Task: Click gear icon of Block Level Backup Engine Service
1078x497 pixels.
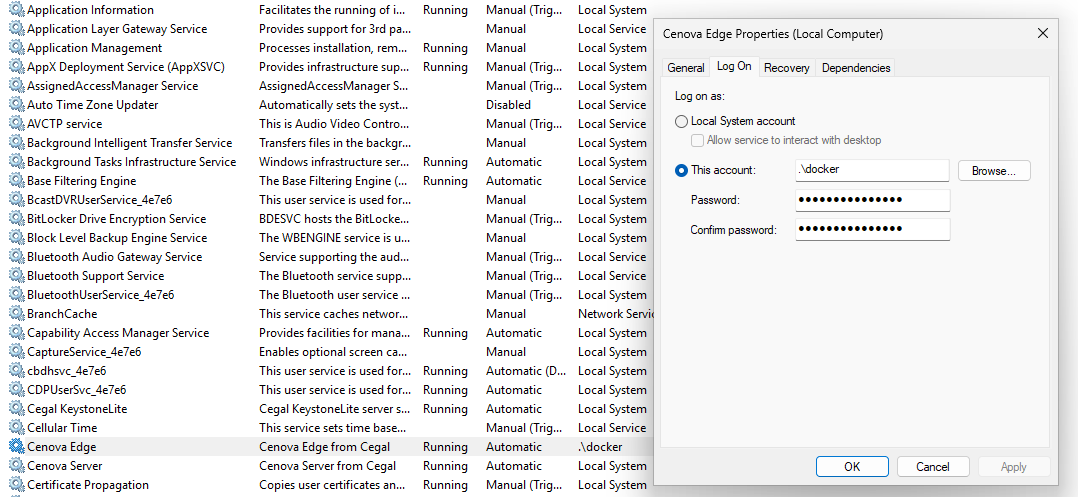Action: (x=16, y=238)
